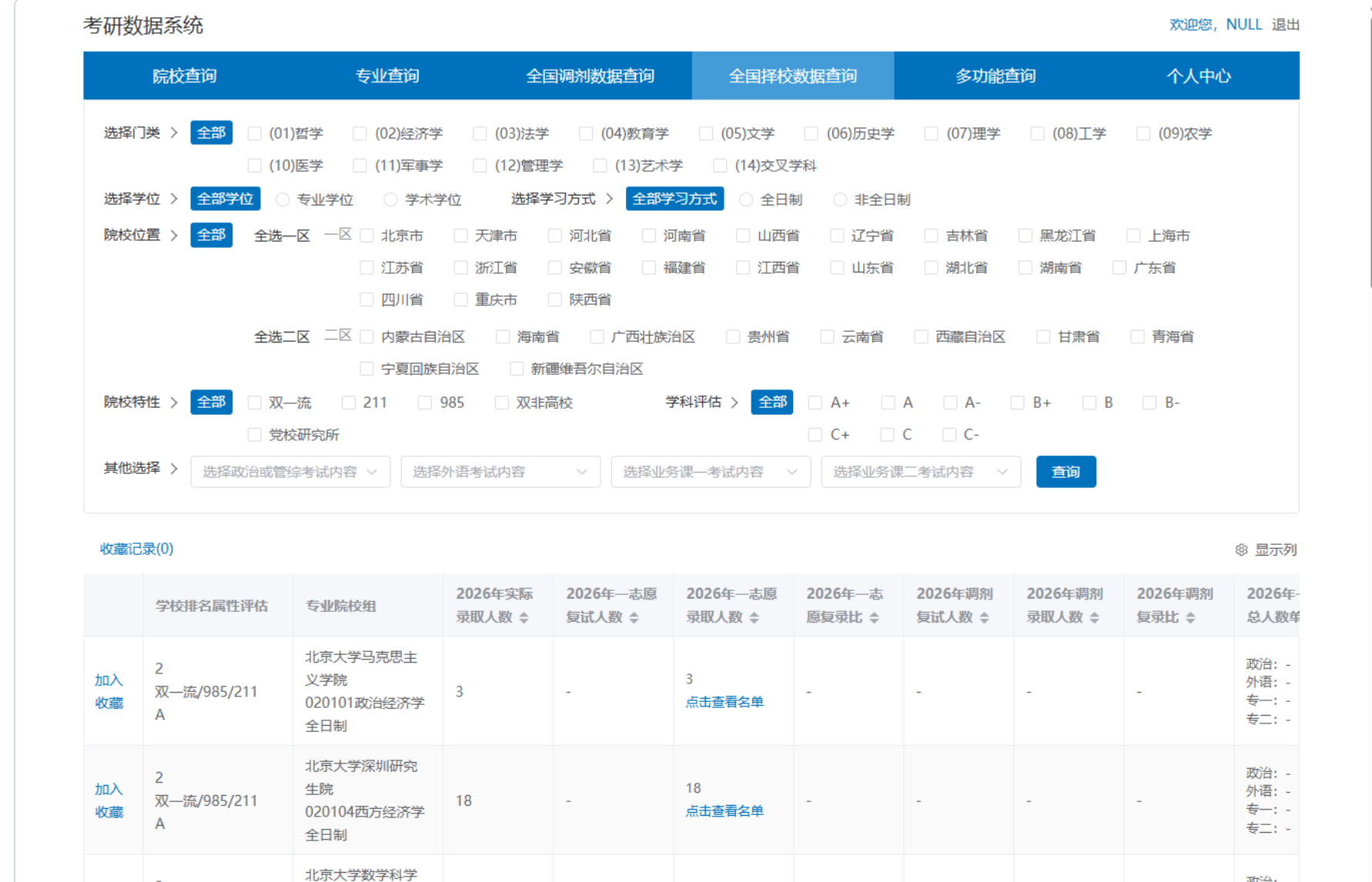Click the 全部学习方式 button
Screen dimensions: 1372x882
point(675,199)
